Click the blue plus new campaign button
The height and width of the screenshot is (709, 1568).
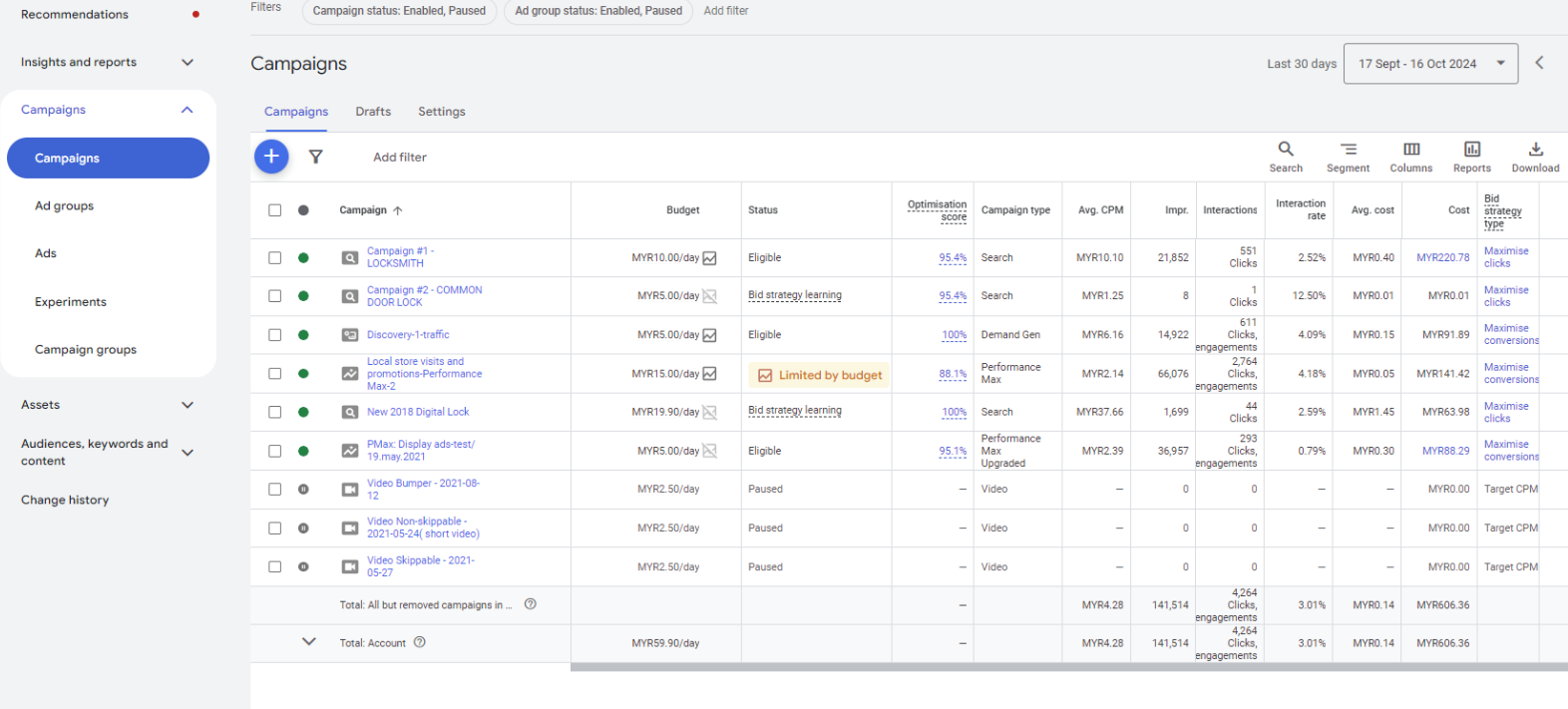click(x=271, y=157)
